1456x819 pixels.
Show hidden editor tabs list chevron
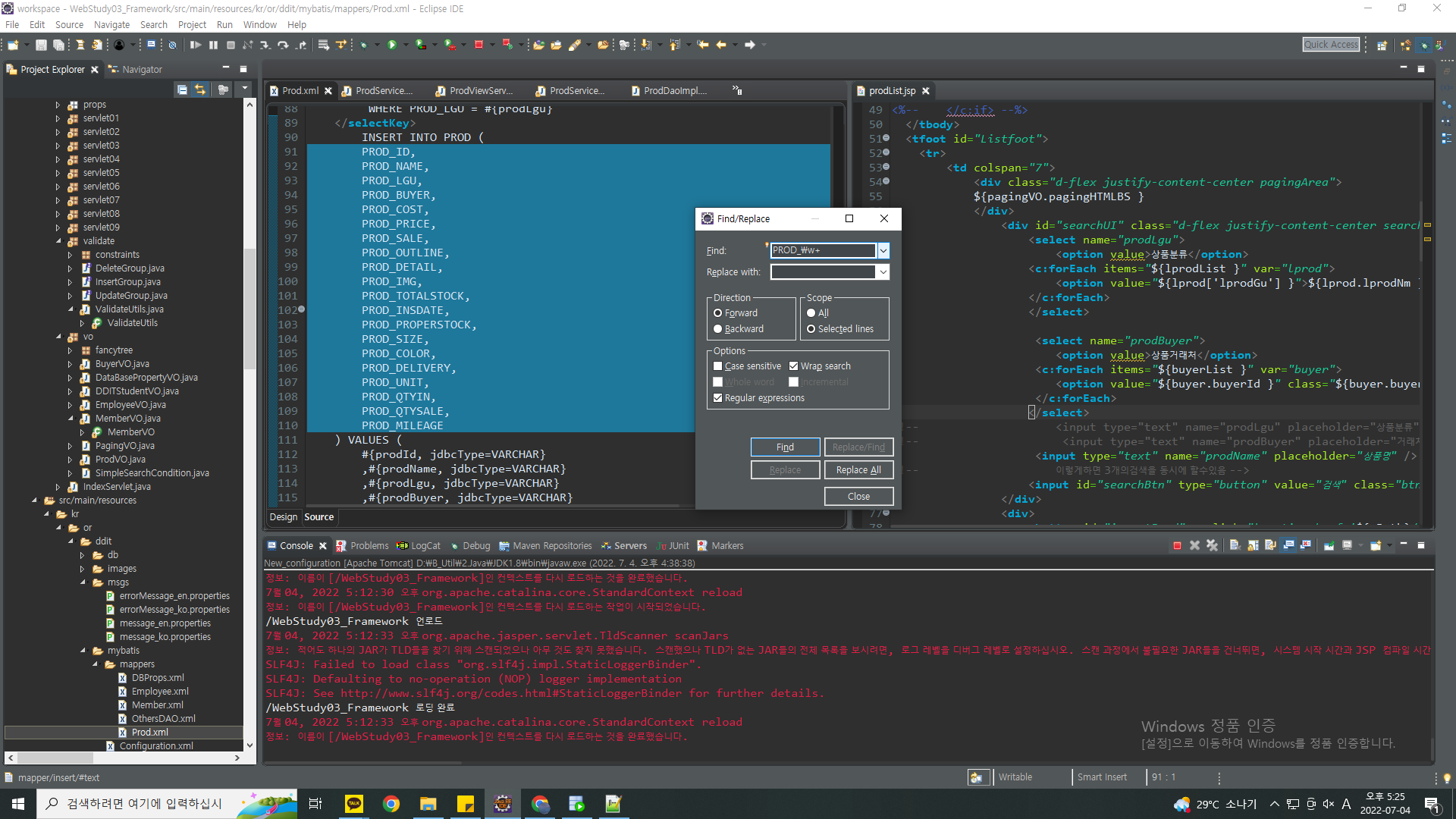tap(736, 90)
